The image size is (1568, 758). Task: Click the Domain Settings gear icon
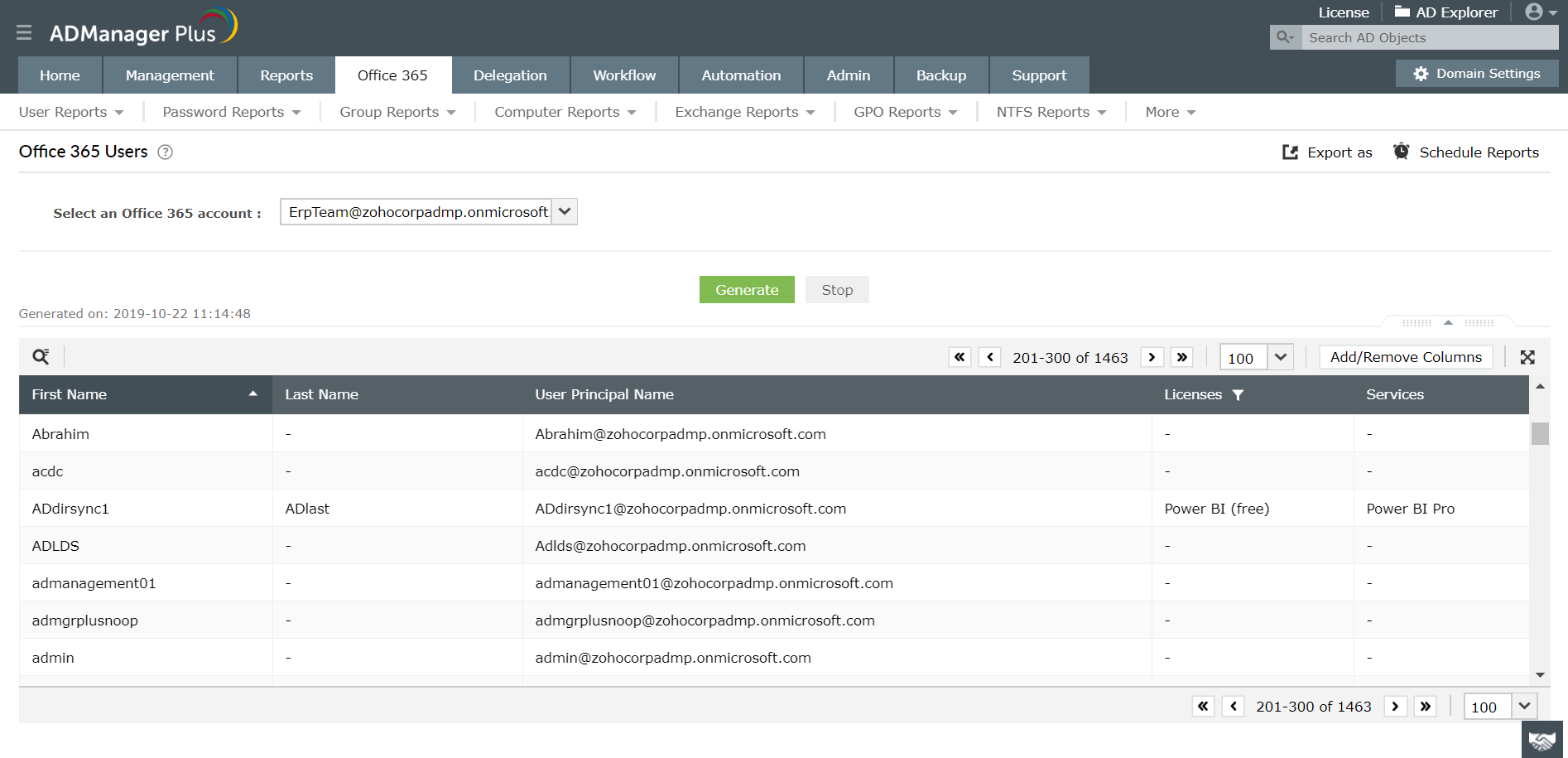click(x=1421, y=74)
